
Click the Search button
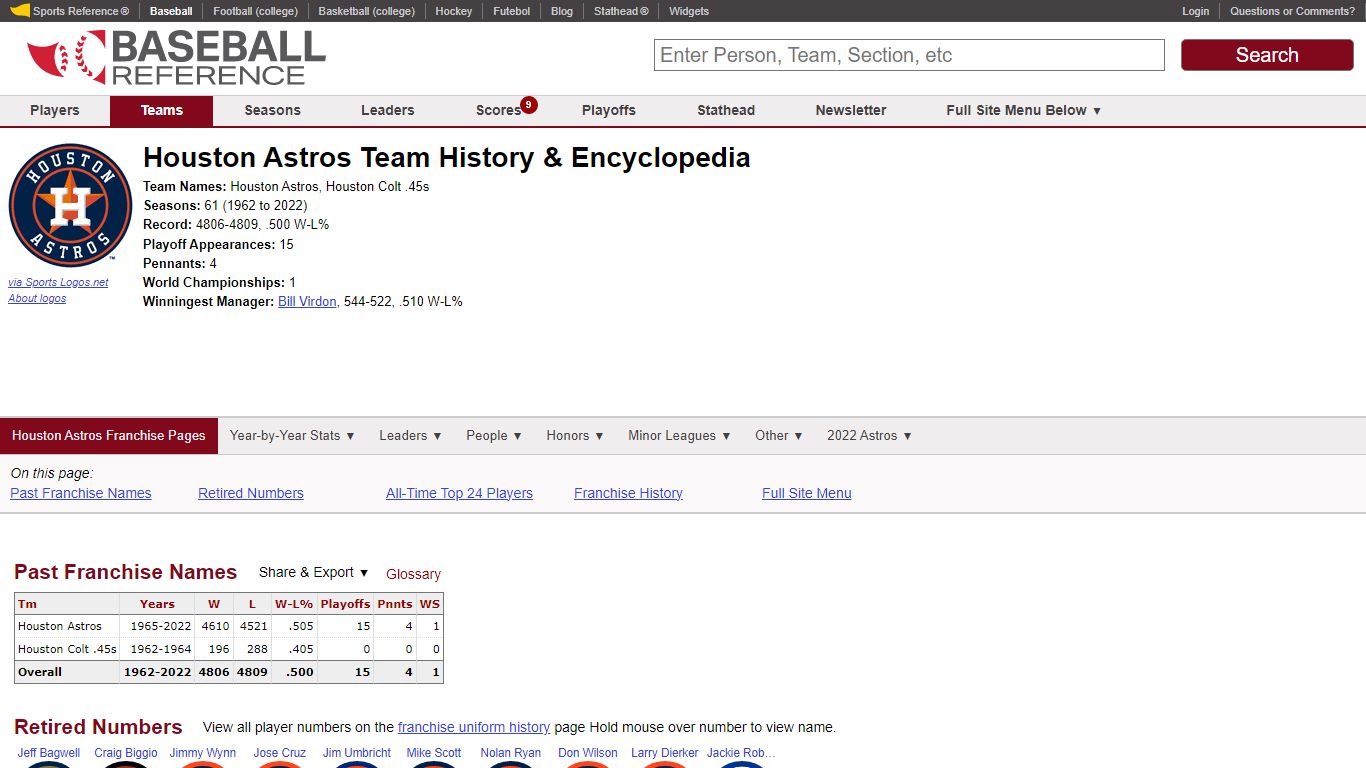[1267, 55]
